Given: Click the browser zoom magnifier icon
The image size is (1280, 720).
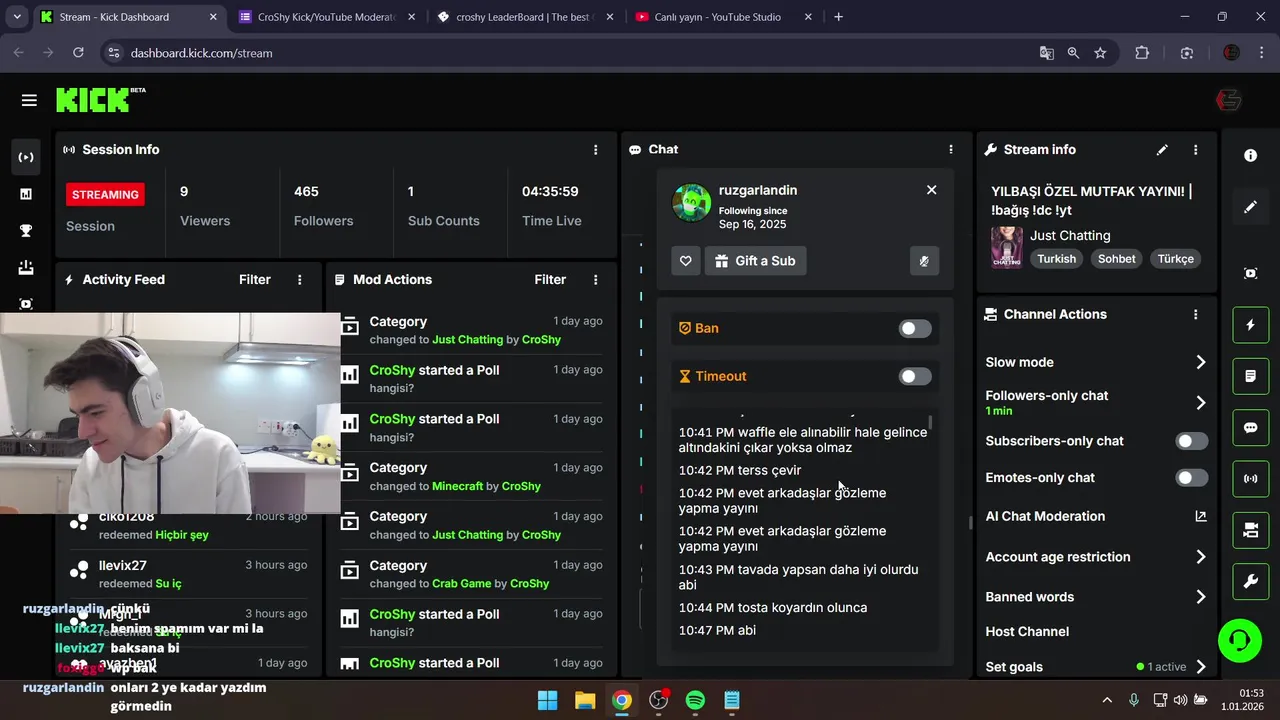Looking at the screenshot, I should [x=1073, y=53].
